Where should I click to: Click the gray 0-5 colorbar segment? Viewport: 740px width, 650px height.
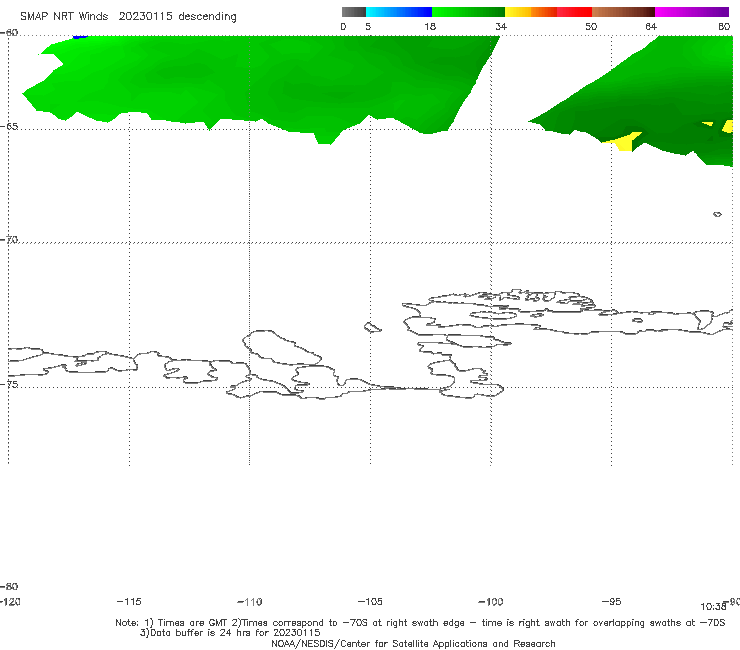coord(354,12)
